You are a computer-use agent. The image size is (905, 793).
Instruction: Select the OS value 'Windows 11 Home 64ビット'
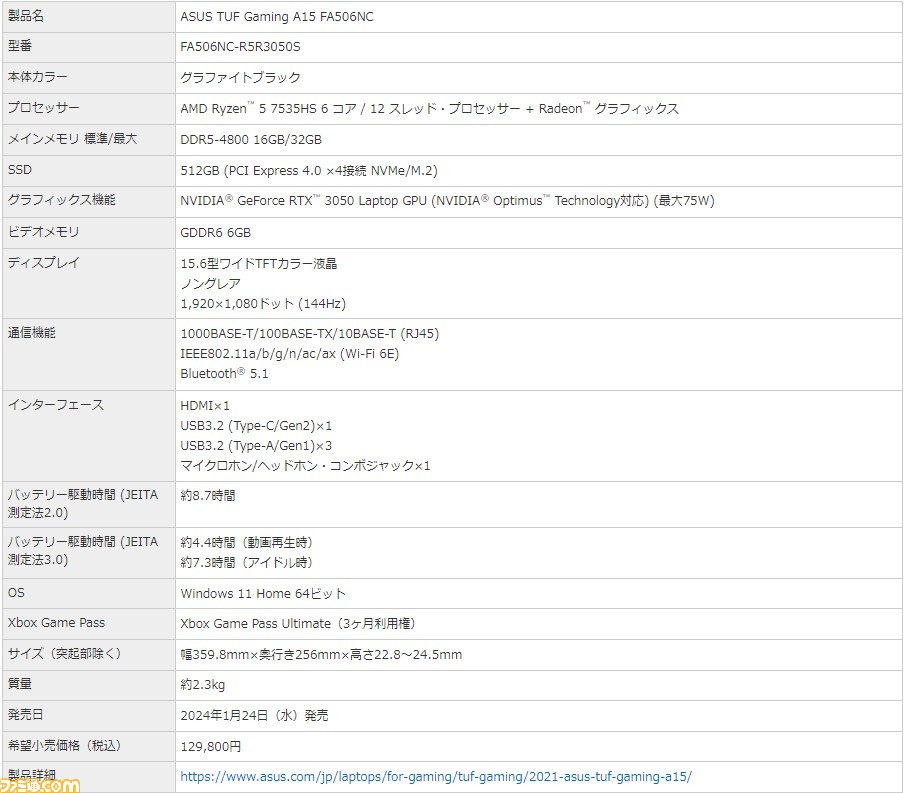click(263, 593)
